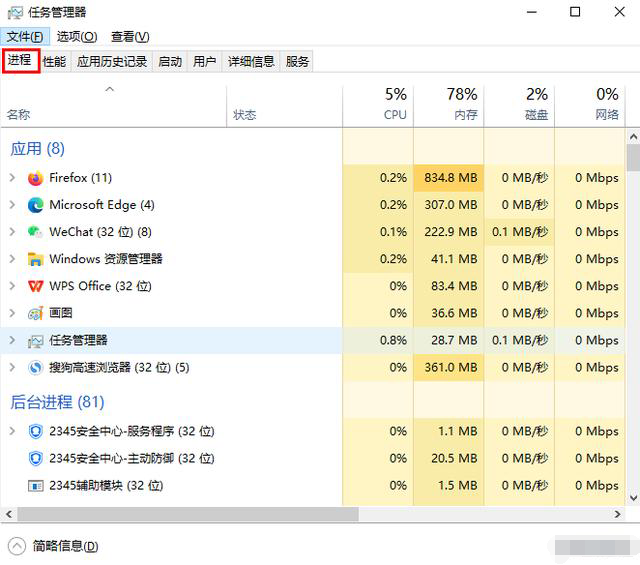The width and height of the screenshot is (640, 565).
Task: Switch to the 启动 tab
Action: tap(170, 62)
